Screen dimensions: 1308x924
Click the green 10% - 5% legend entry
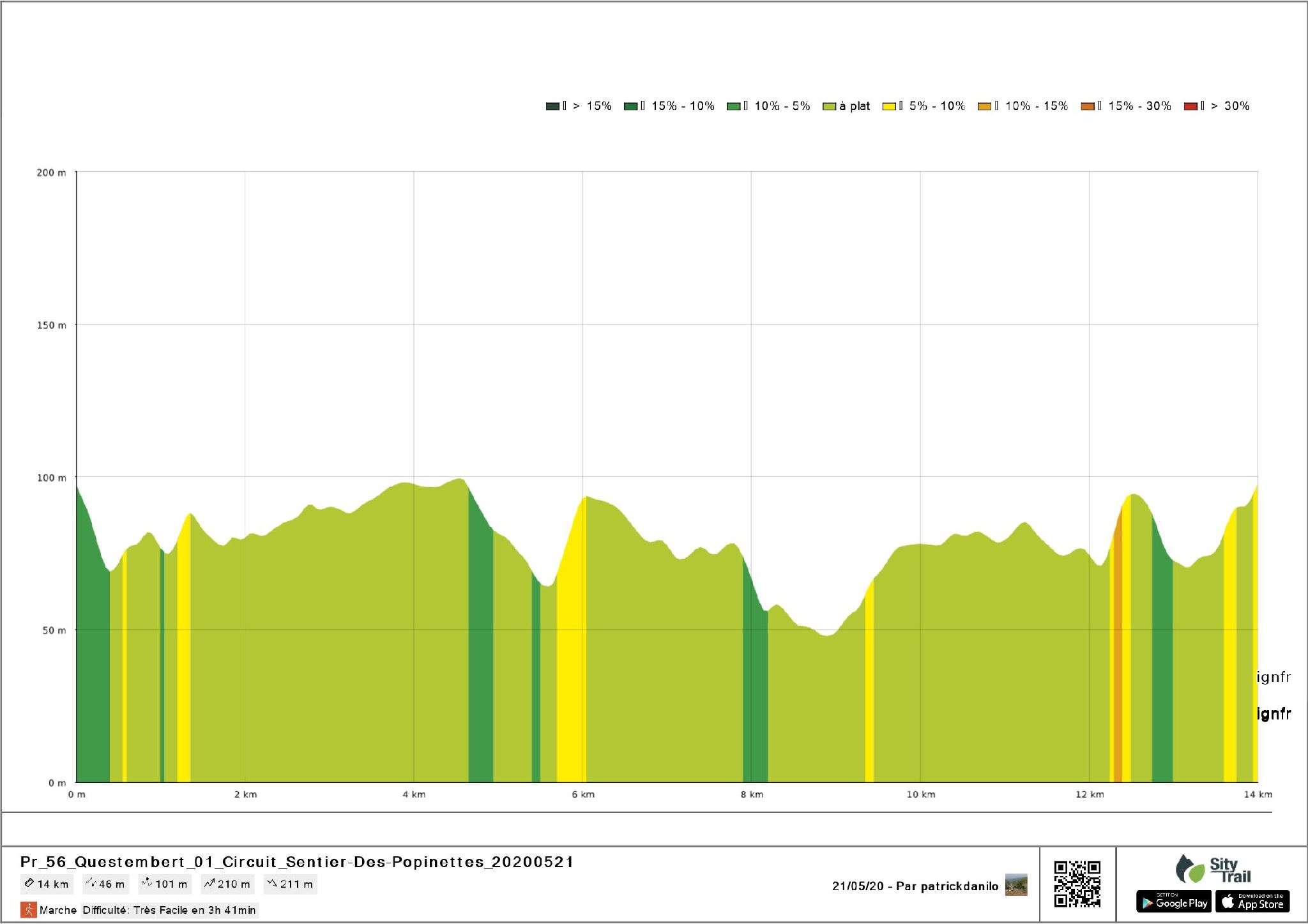pyautogui.click(x=769, y=106)
